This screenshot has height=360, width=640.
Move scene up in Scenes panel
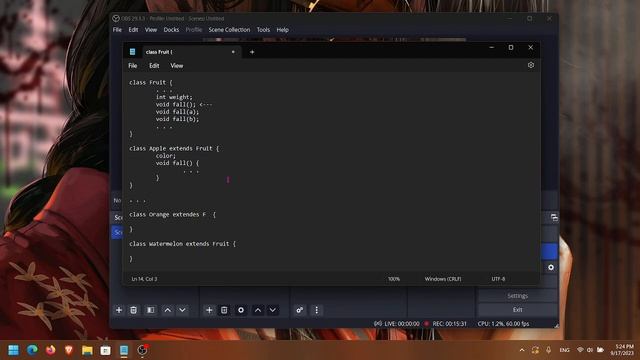[x=167, y=310]
